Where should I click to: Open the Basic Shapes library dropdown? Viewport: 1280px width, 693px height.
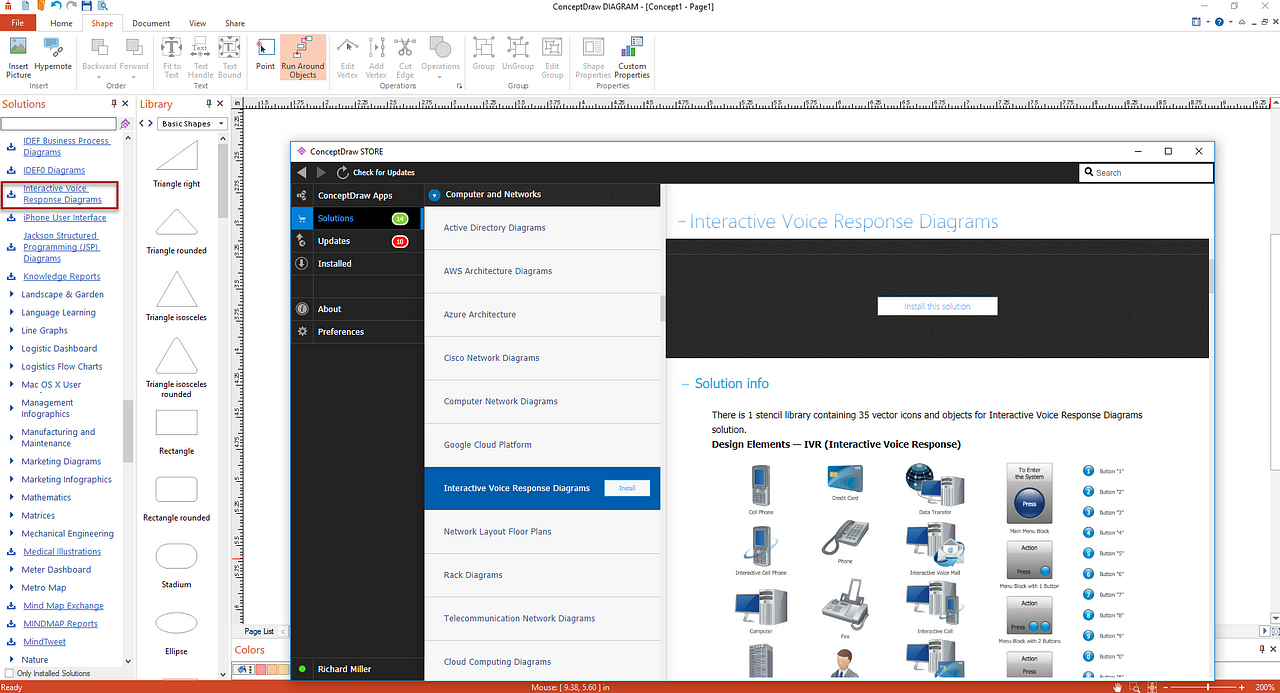(x=193, y=124)
